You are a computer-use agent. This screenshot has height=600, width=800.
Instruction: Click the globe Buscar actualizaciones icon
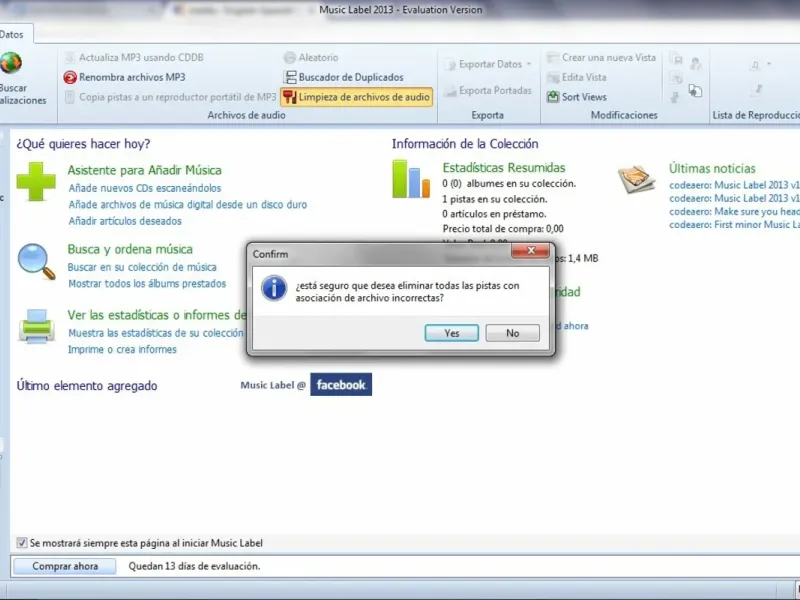coord(11,63)
